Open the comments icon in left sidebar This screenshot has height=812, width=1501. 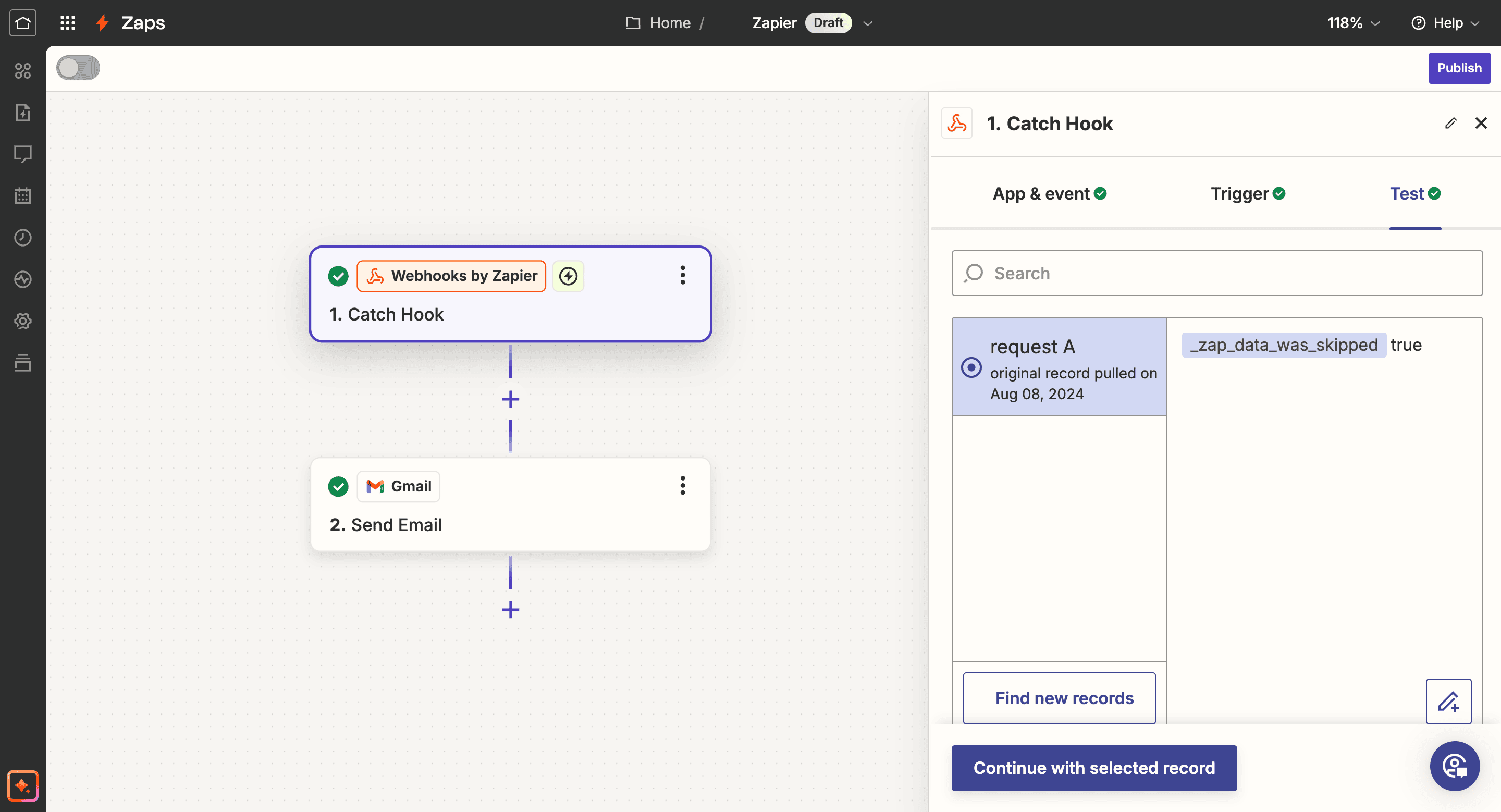tap(23, 154)
